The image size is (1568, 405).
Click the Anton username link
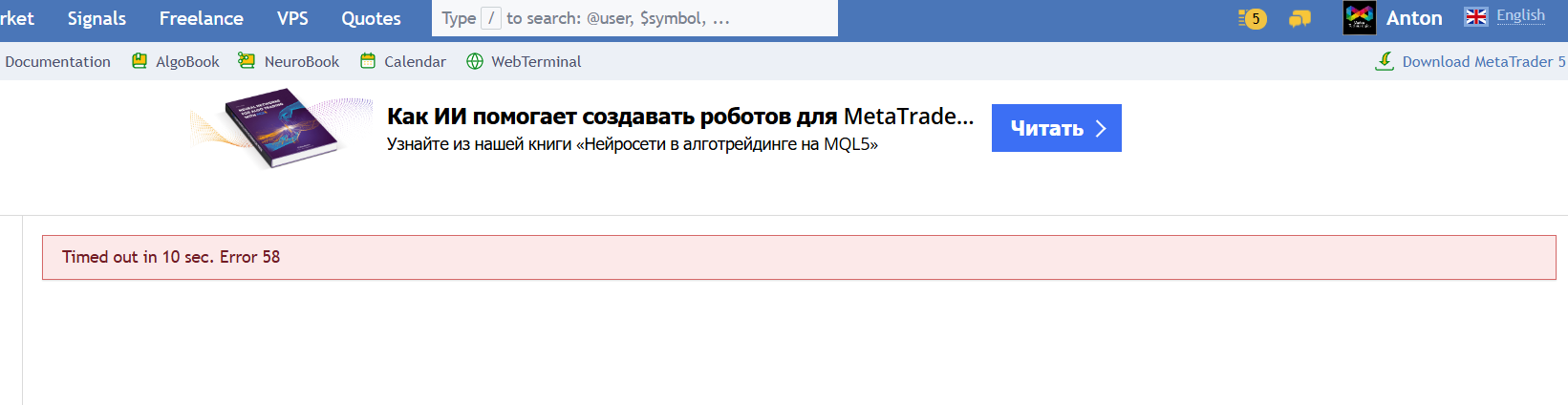pos(1414,18)
